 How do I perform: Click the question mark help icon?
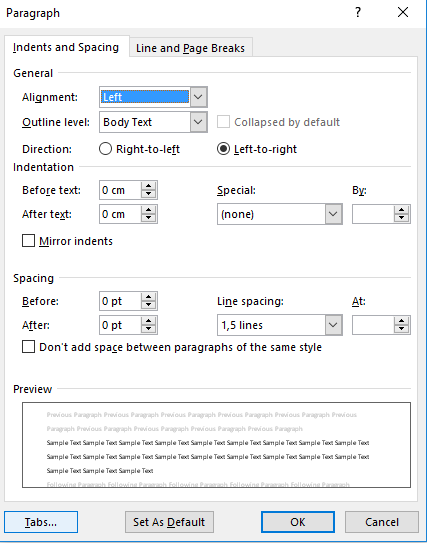click(x=358, y=12)
